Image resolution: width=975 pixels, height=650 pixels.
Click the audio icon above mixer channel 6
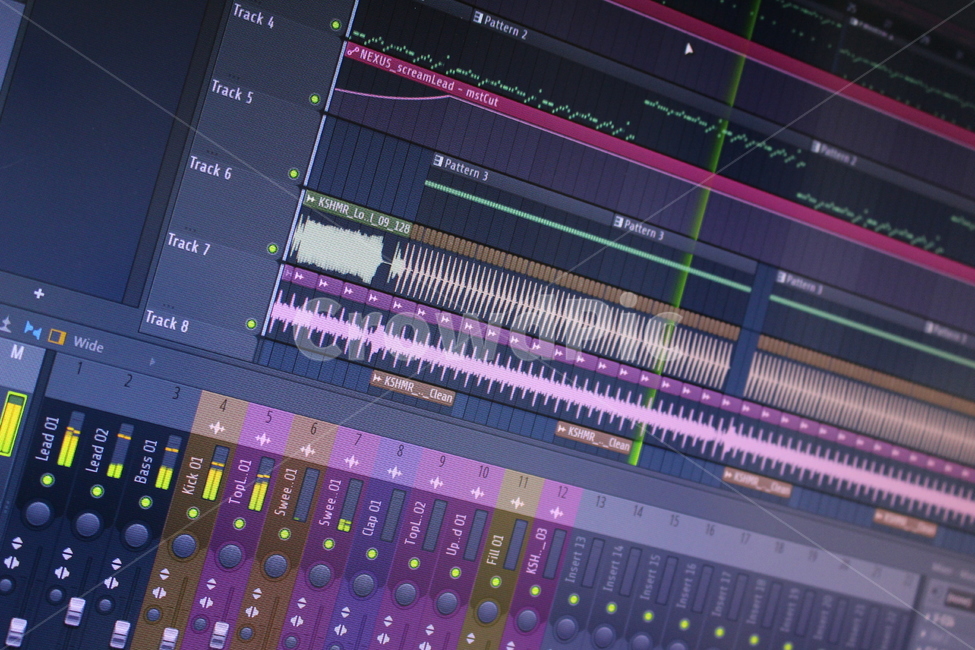point(307,450)
